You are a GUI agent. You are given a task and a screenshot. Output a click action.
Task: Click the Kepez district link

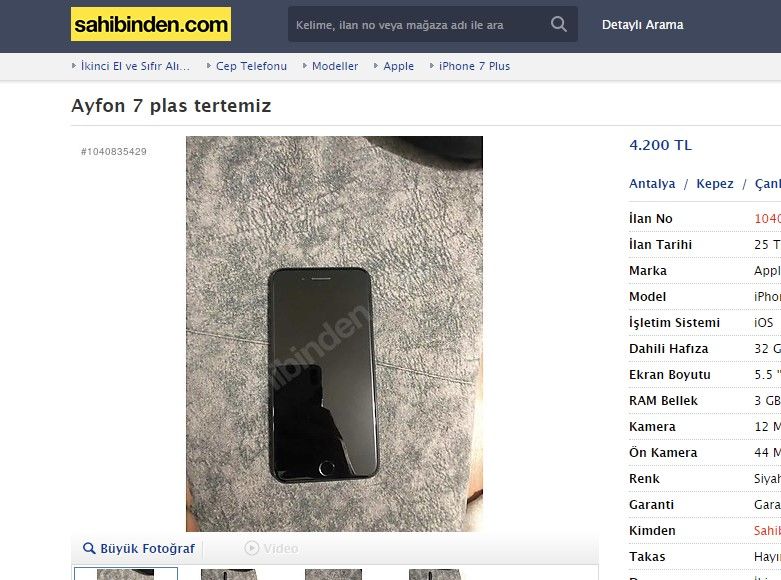click(x=715, y=183)
